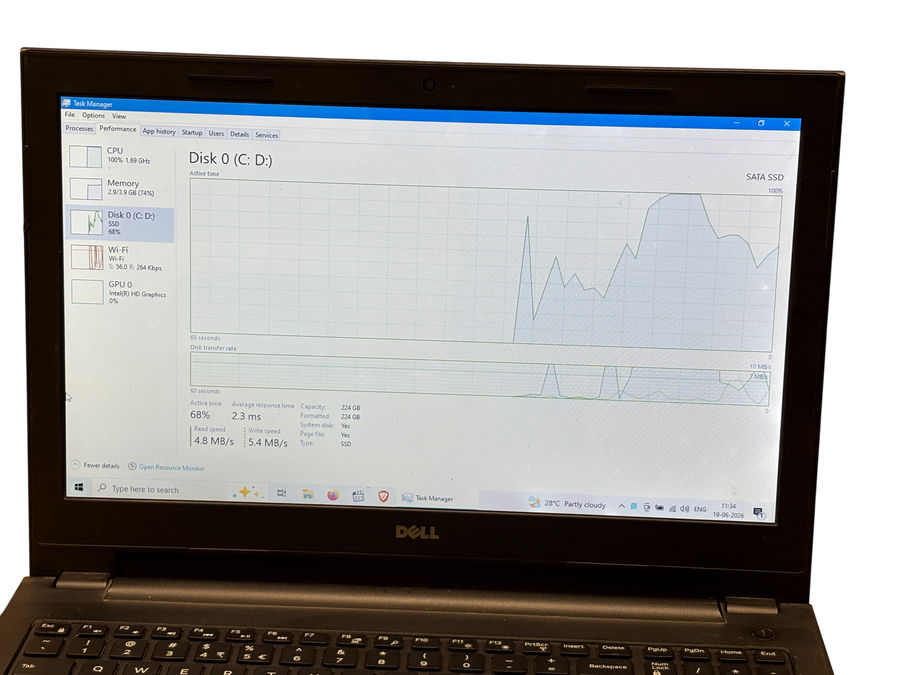This screenshot has width=900, height=675.
Task: Select the Memory performance entry
Action: pos(121,188)
